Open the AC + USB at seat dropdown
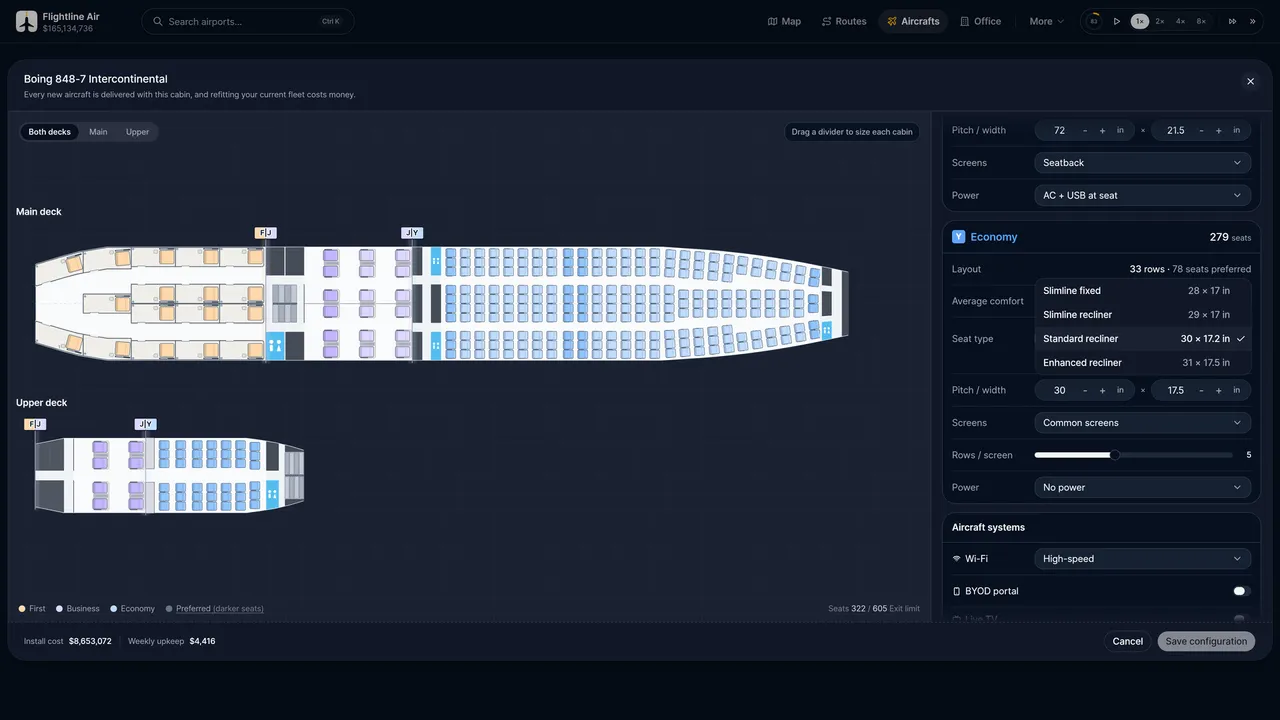The width and height of the screenshot is (1280, 720). [x=1142, y=195]
